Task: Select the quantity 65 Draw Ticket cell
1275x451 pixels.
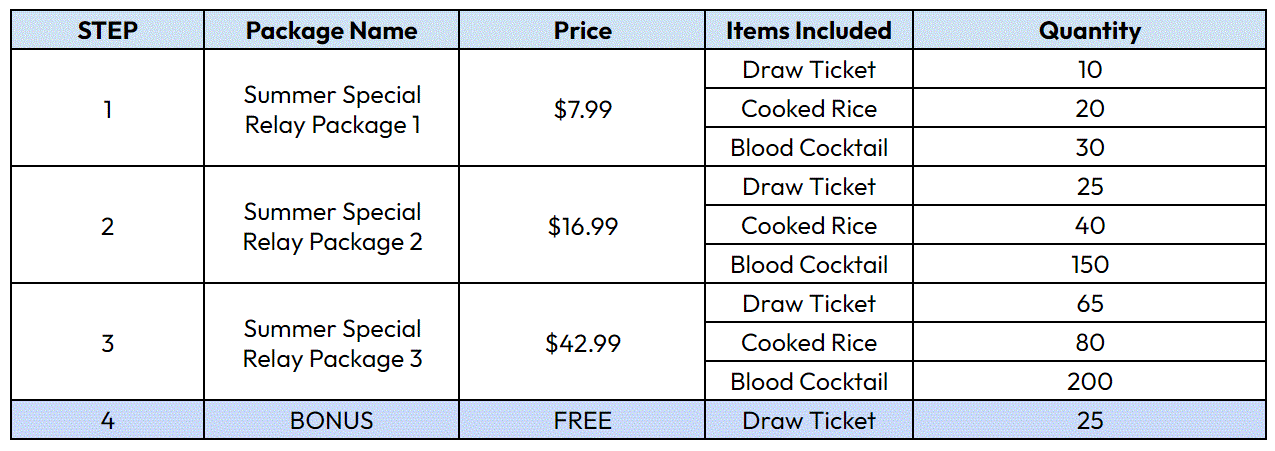Action: [1090, 304]
